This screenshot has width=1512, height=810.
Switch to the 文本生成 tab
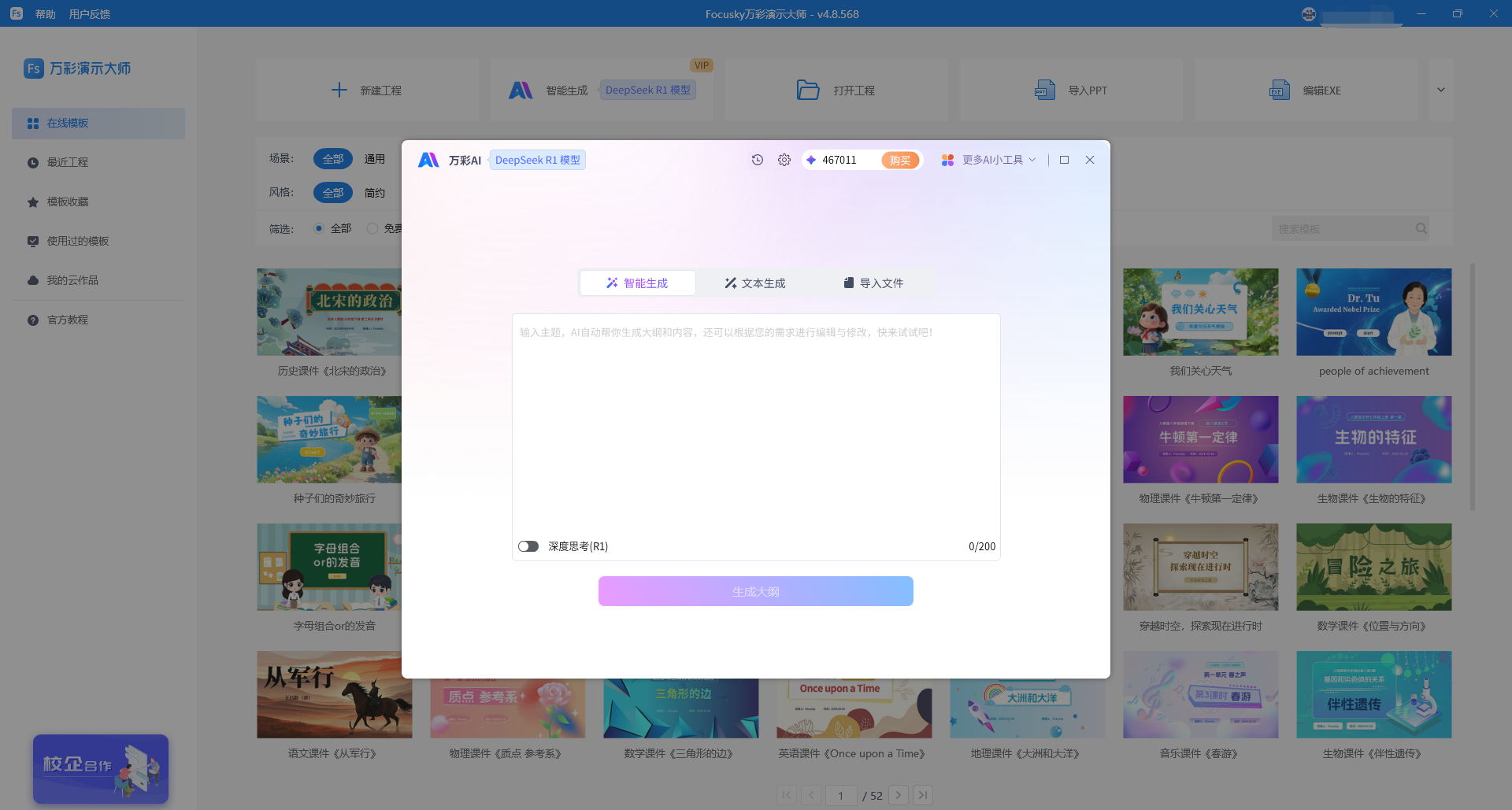tap(756, 283)
